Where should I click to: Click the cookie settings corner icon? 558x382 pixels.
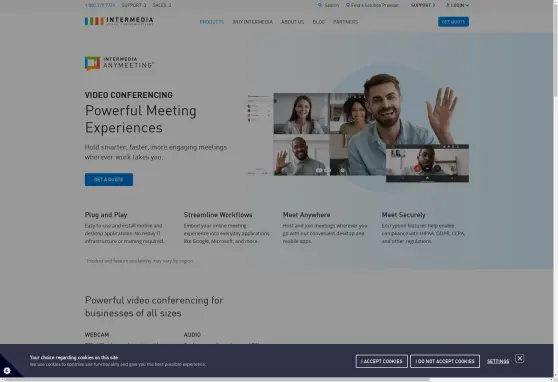point(7,371)
